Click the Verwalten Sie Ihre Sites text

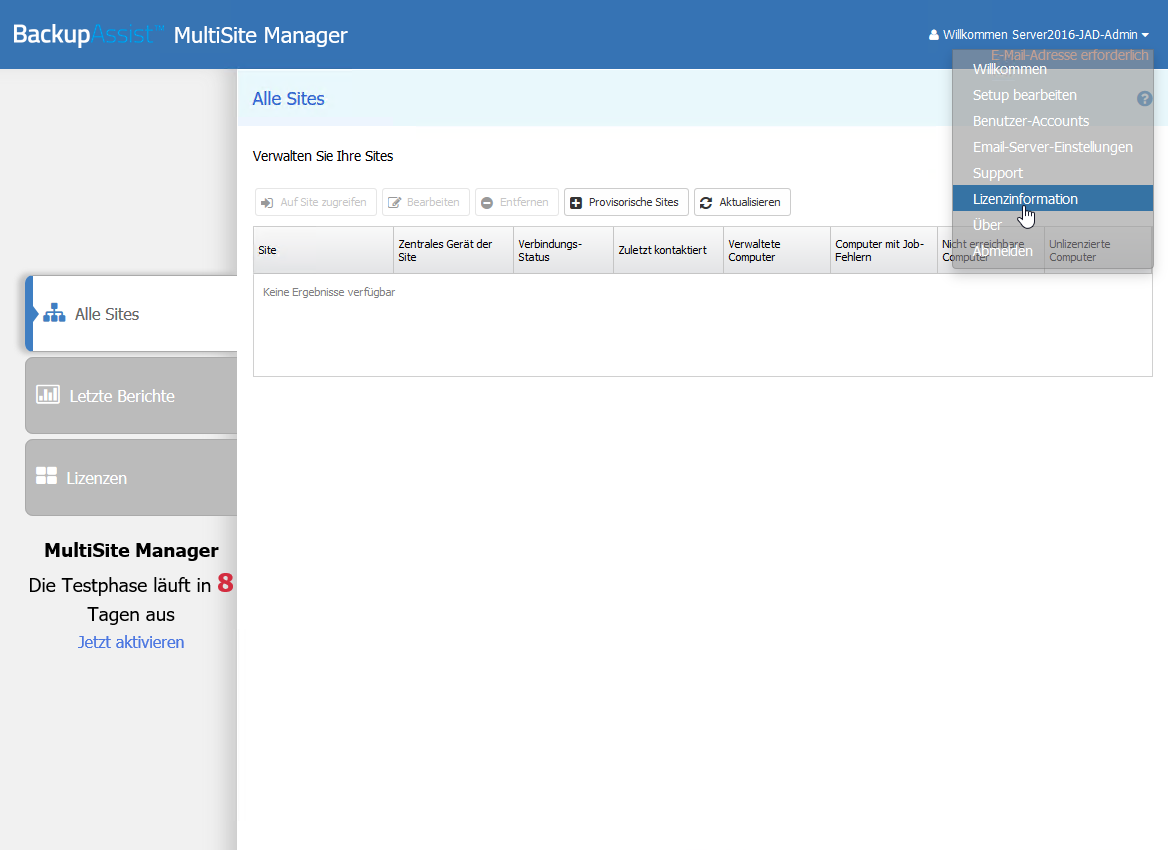[x=323, y=156]
